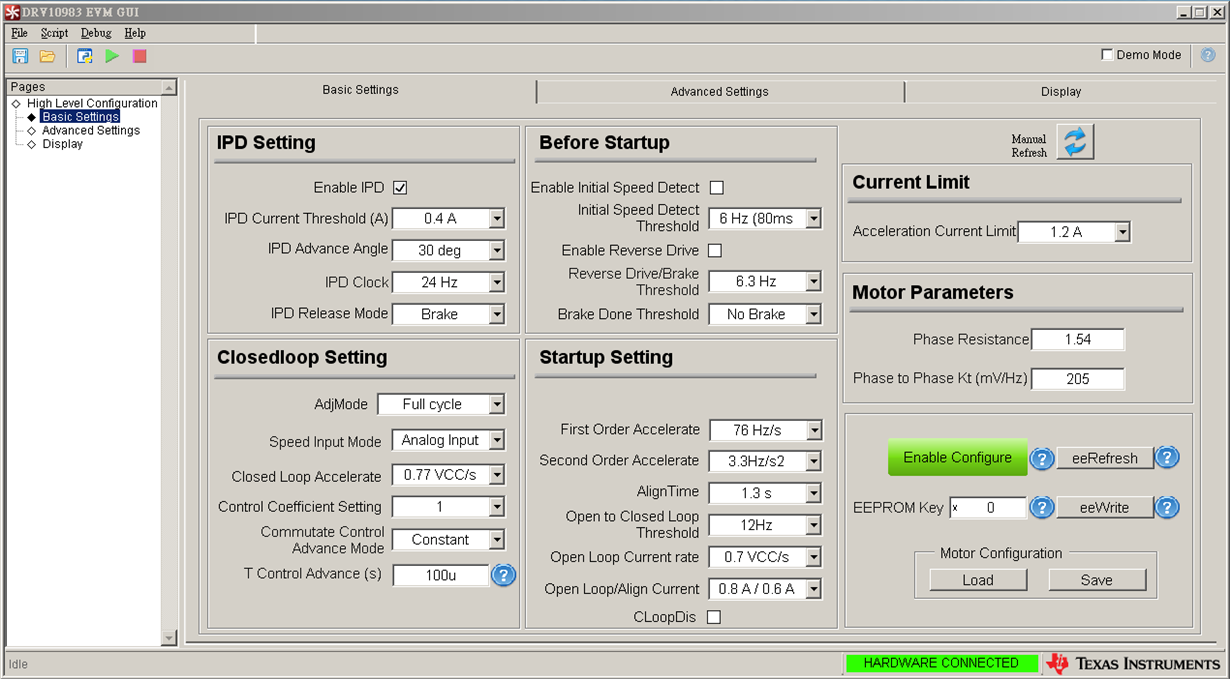Open Open to Closed Loop Threshold dropdown
Viewport: 1230px width, 679px height.
tap(814, 525)
